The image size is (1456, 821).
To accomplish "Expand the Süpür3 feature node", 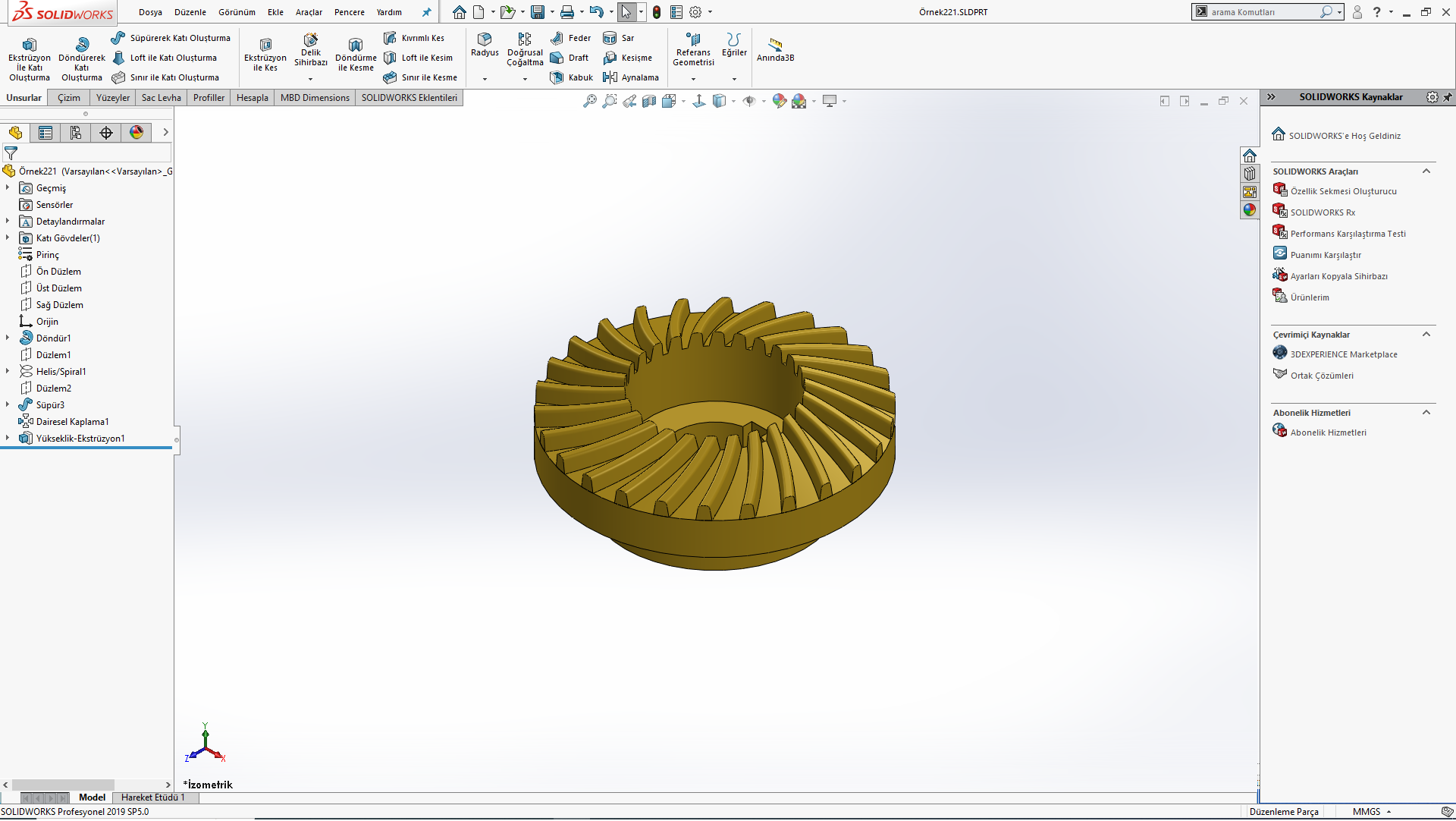I will (x=8, y=404).
